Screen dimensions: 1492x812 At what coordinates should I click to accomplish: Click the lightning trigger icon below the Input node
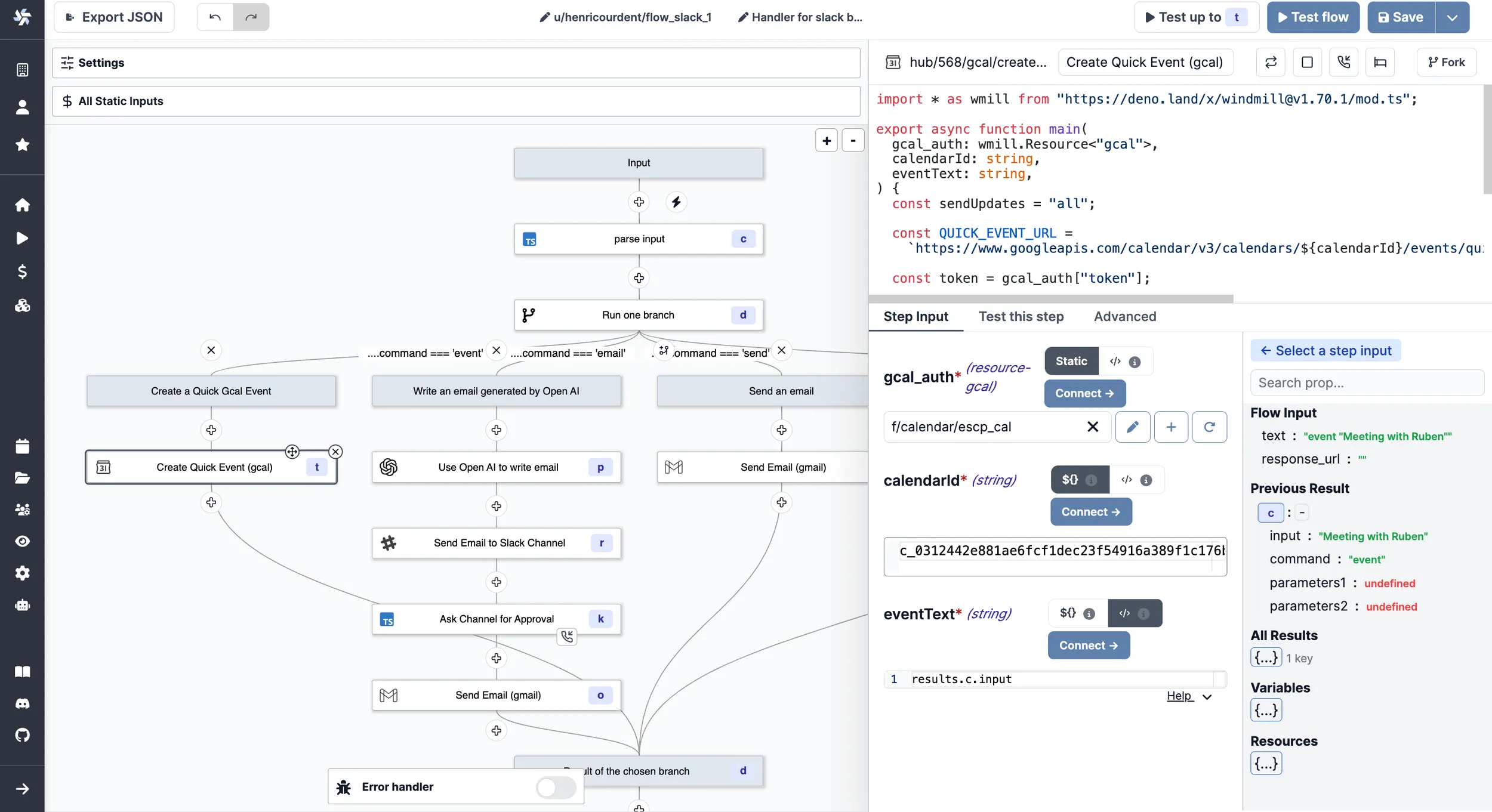click(x=676, y=202)
